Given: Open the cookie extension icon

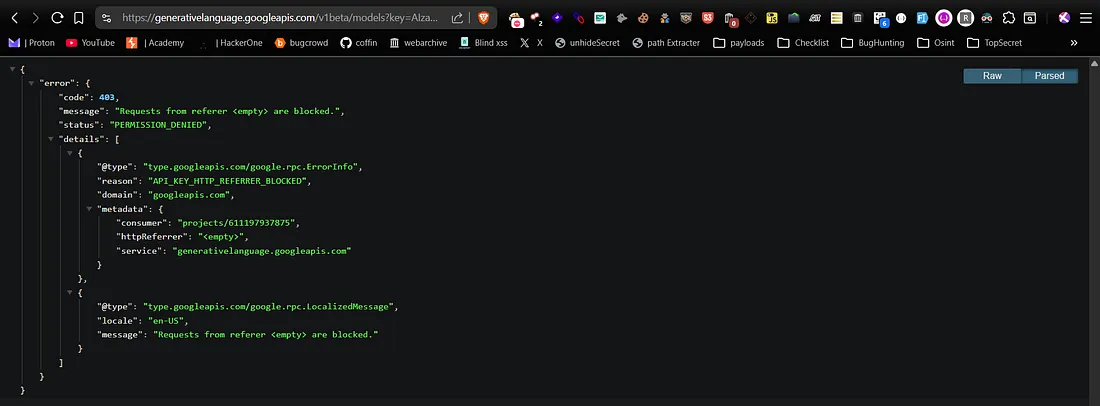Looking at the screenshot, I should coord(642,18).
